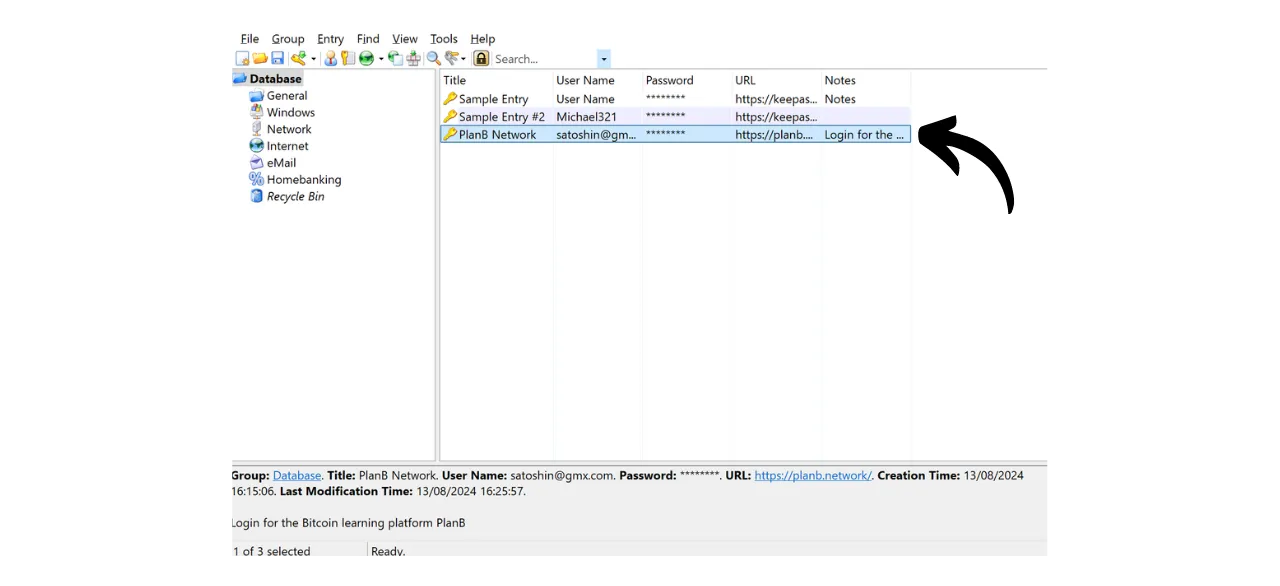
Task: Open the Tools menu
Action: pyautogui.click(x=443, y=38)
